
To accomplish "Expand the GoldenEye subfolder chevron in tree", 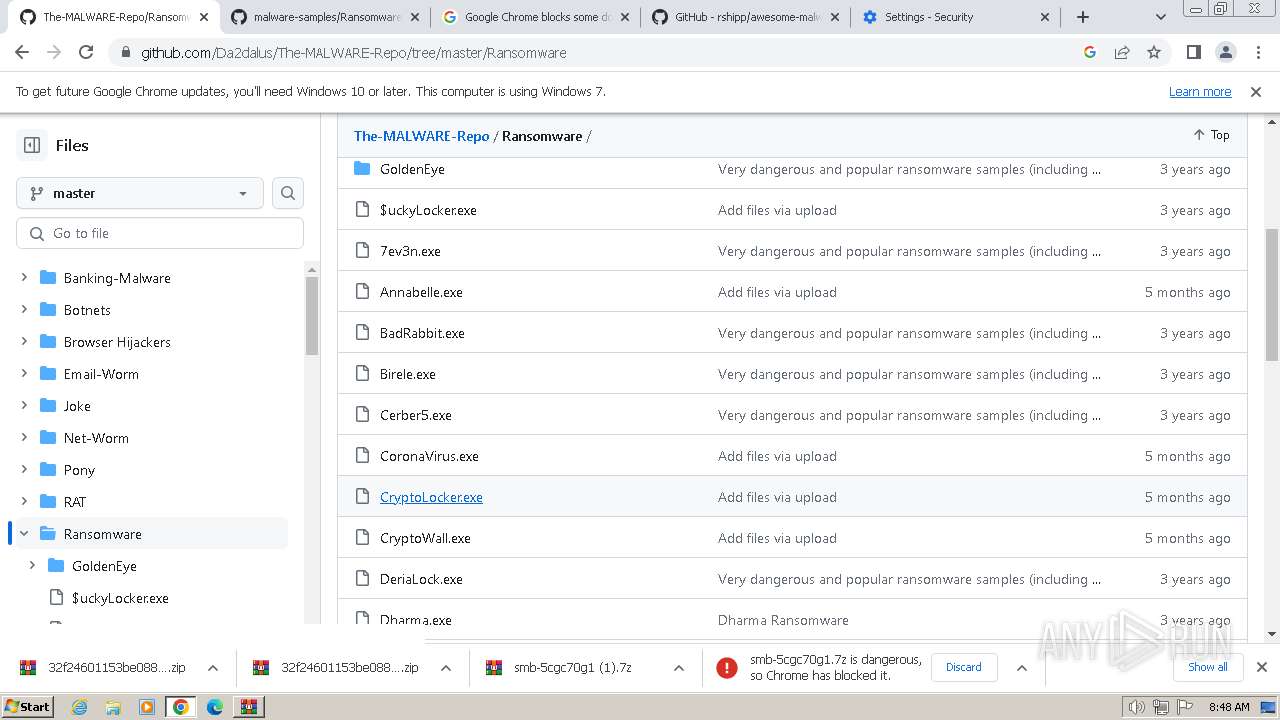I will [32, 566].
